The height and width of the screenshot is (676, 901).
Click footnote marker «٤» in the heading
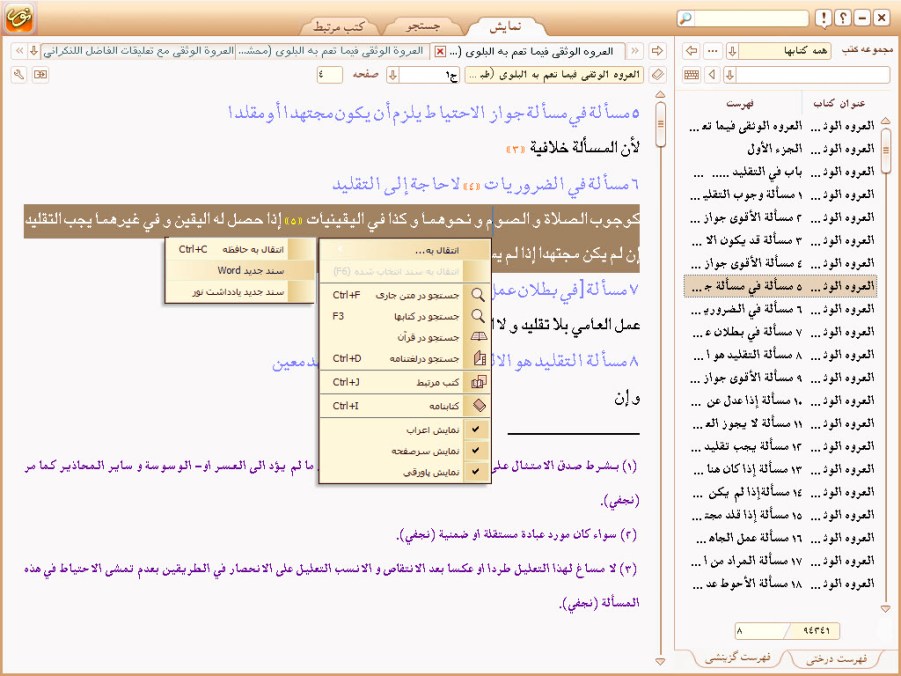(472, 186)
